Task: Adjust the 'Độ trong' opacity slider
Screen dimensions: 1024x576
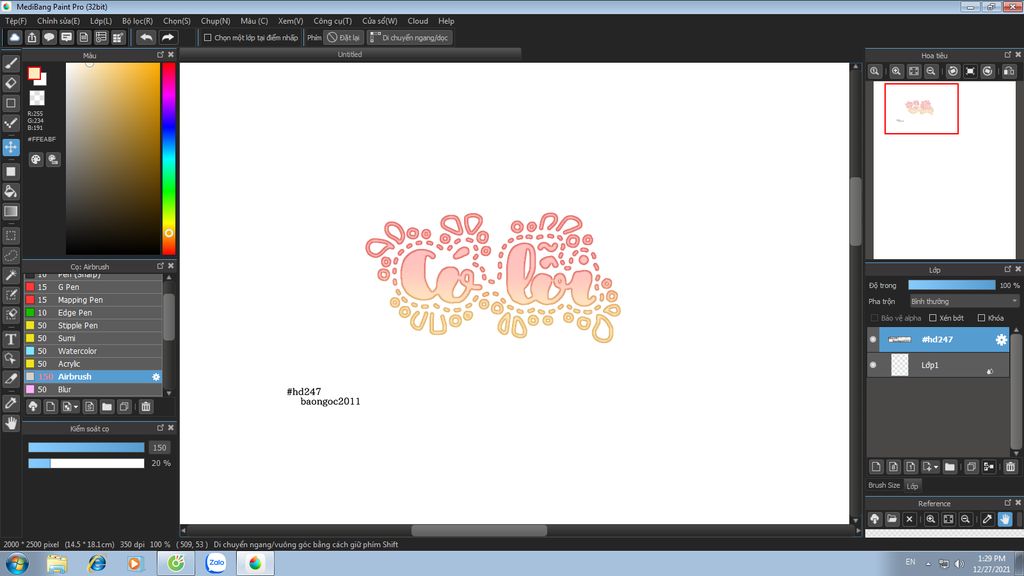Action: click(952, 285)
